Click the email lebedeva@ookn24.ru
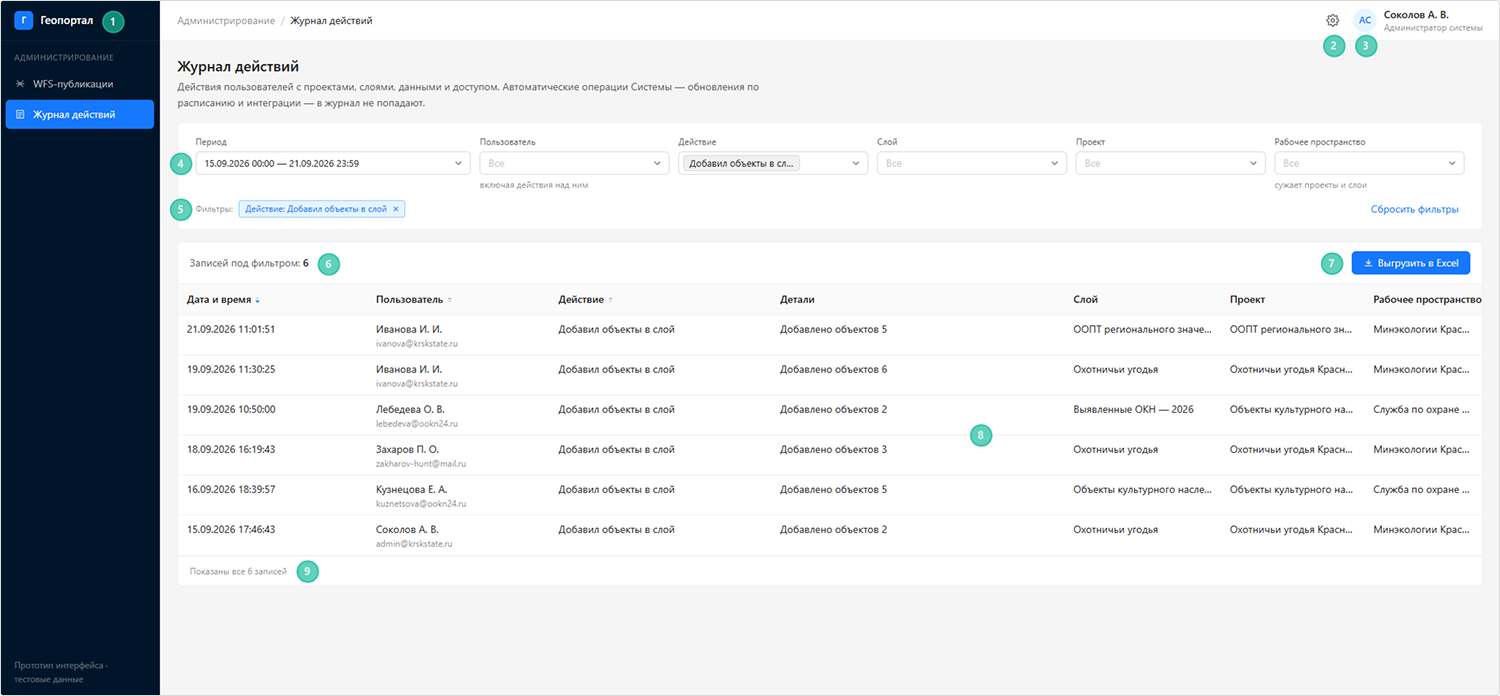The height and width of the screenshot is (696, 1500). coord(417,424)
